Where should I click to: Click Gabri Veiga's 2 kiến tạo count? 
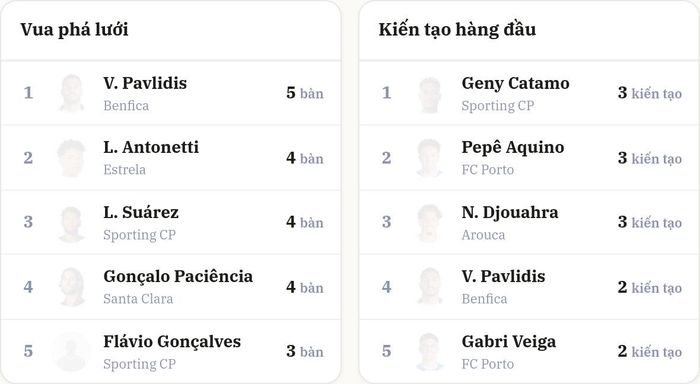point(650,352)
